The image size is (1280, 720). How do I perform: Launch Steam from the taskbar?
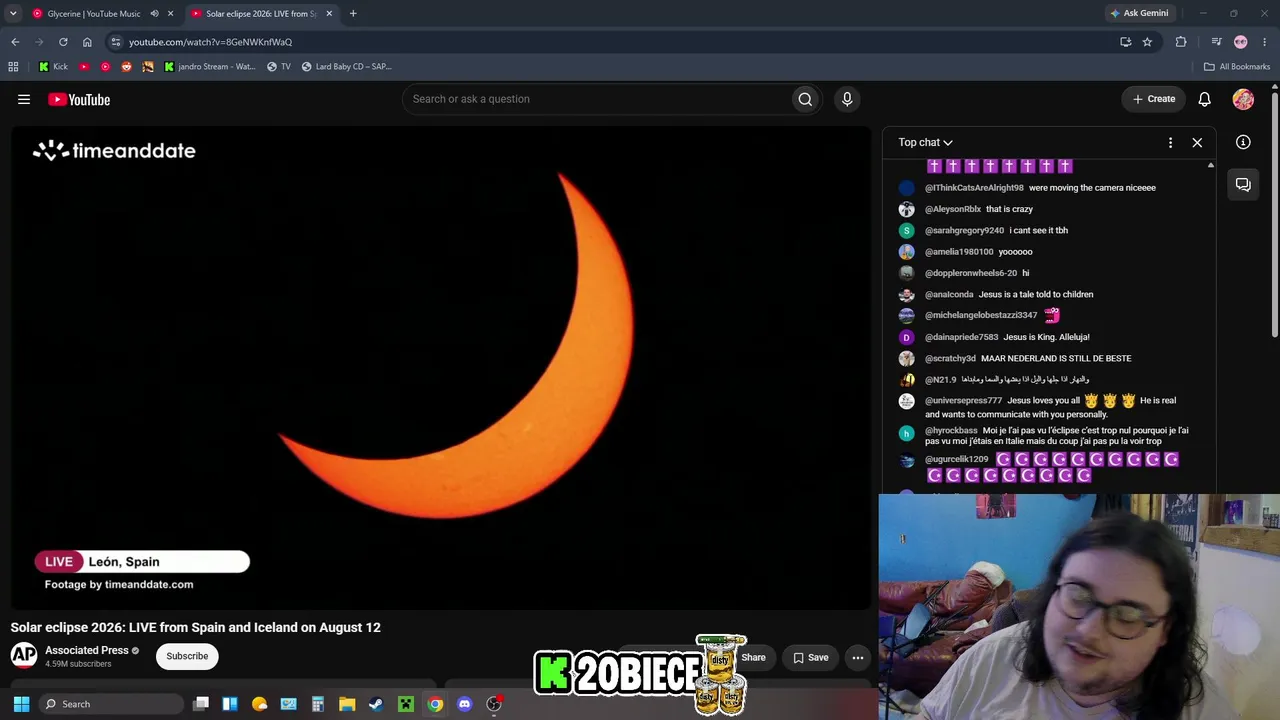click(x=376, y=704)
